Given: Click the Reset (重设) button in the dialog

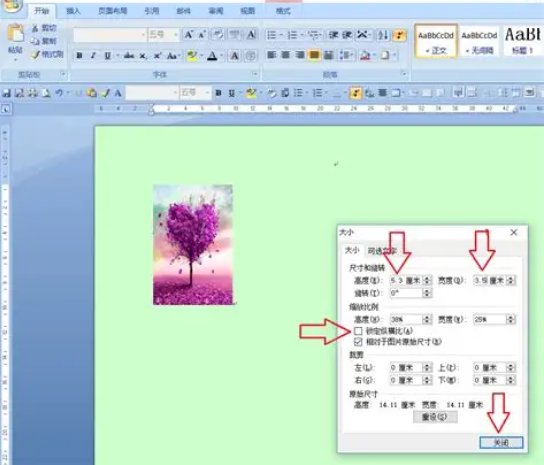Looking at the screenshot, I should [435, 417].
